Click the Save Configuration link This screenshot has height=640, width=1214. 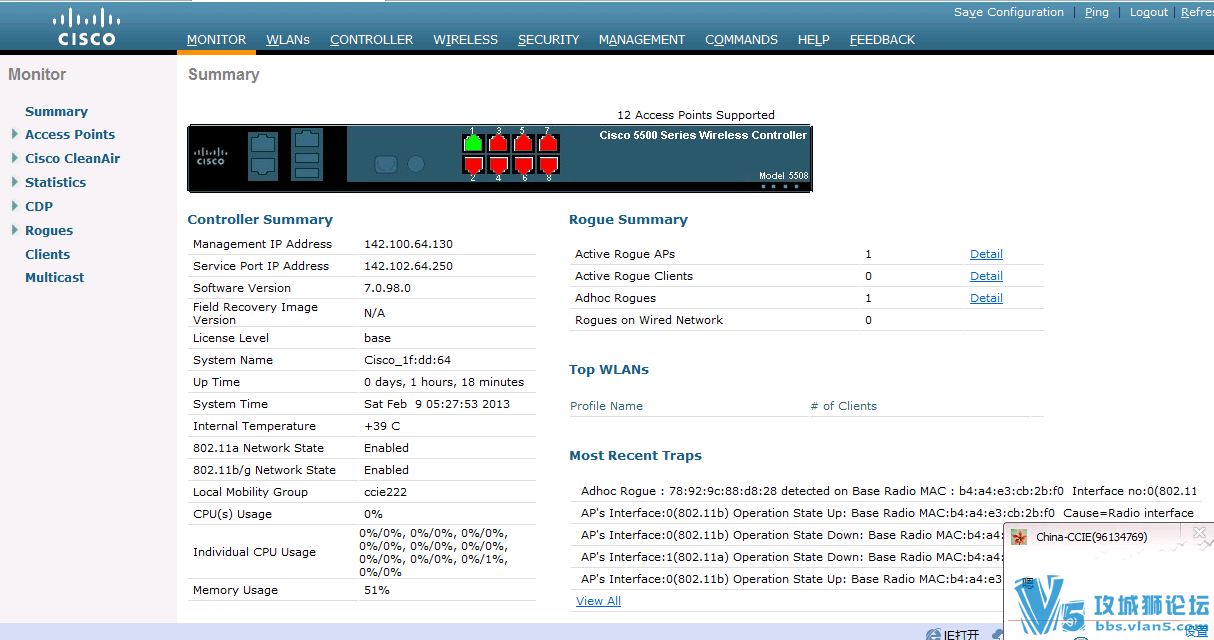pos(1009,12)
